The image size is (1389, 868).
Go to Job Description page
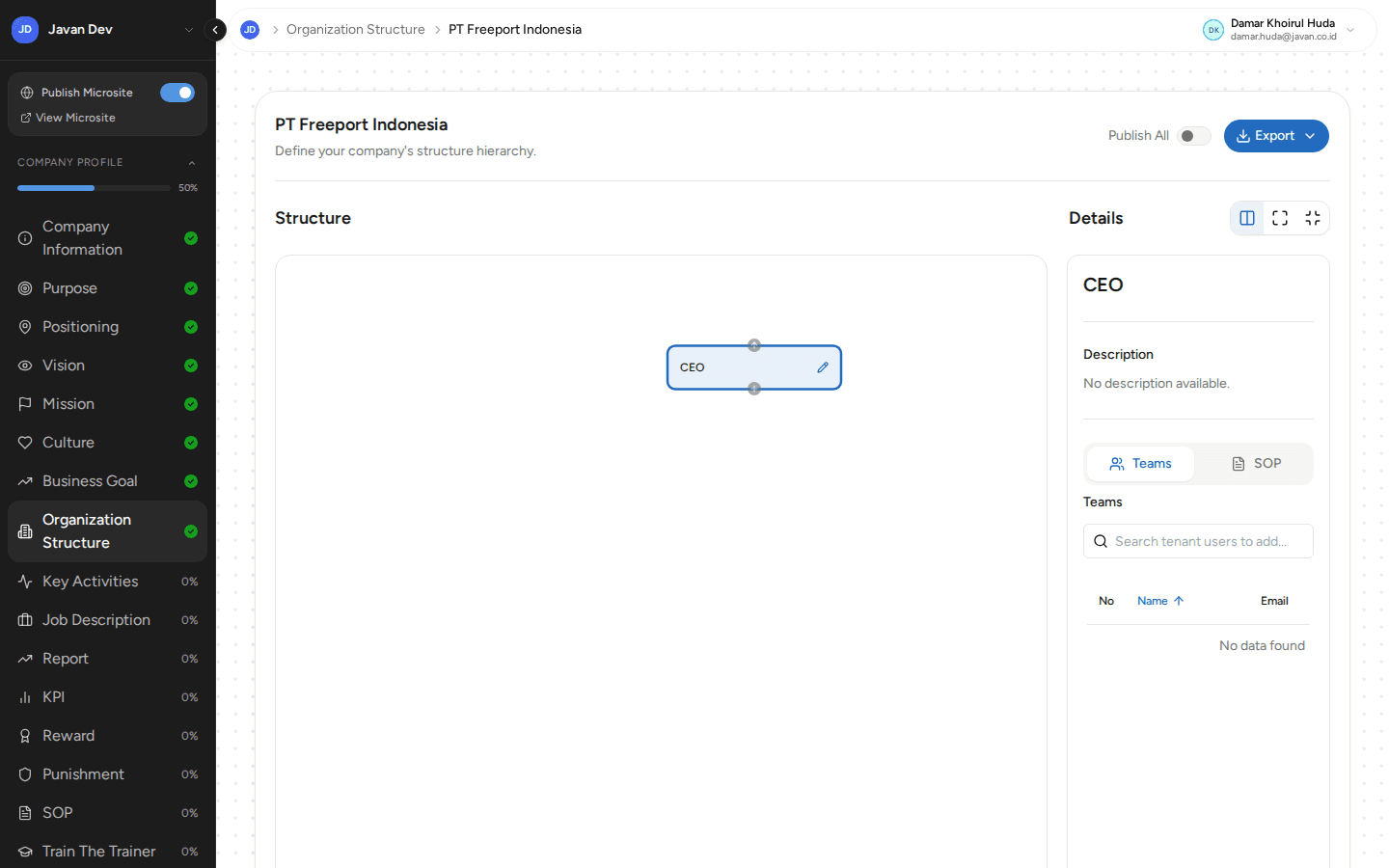click(107, 620)
